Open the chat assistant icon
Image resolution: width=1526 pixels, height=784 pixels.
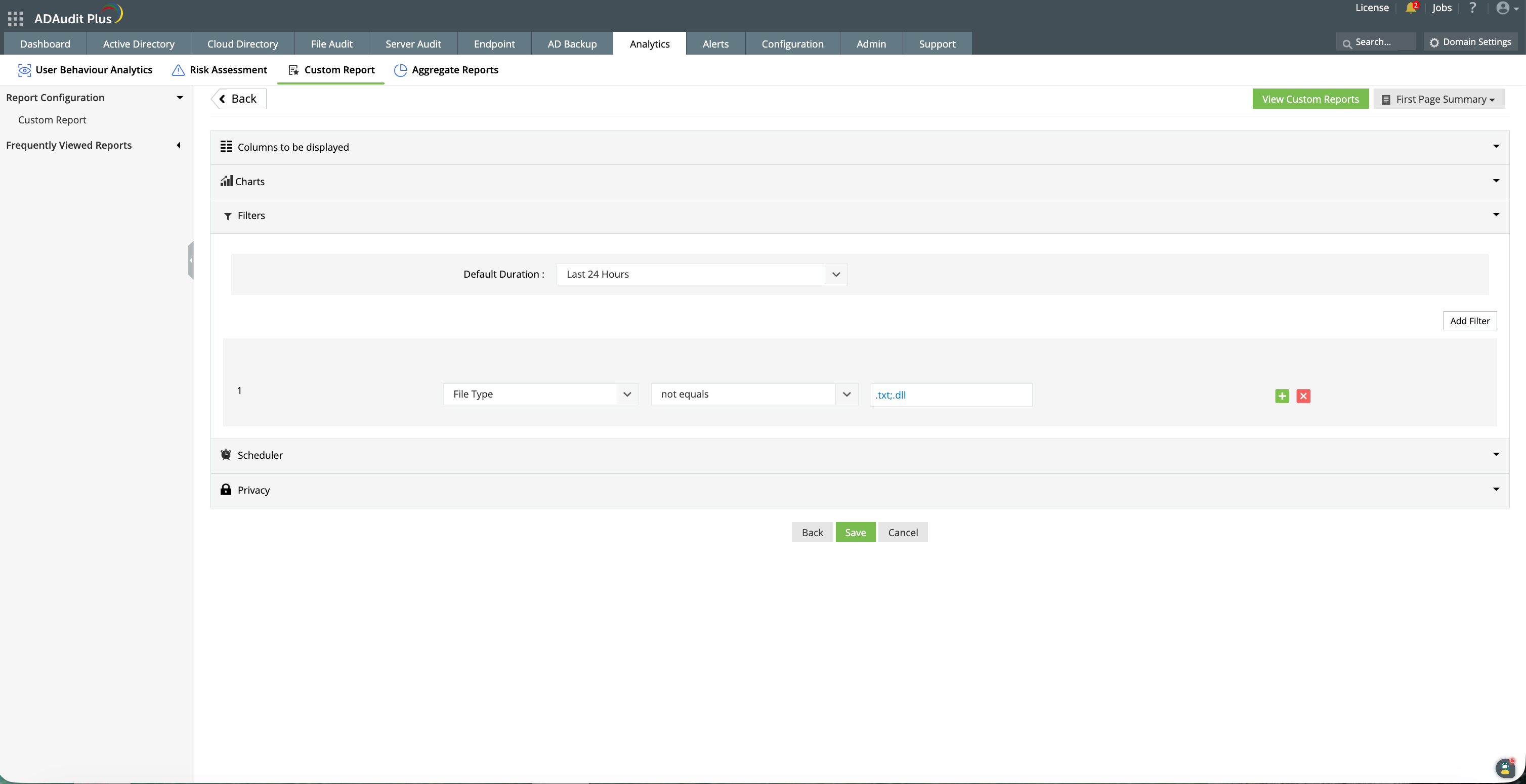[1505, 768]
